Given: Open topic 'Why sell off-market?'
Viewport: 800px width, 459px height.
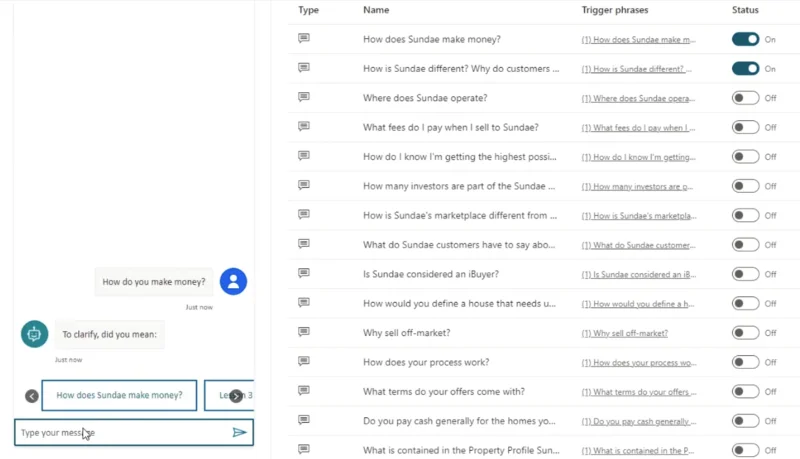Looking at the screenshot, I should [x=407, y=333].
